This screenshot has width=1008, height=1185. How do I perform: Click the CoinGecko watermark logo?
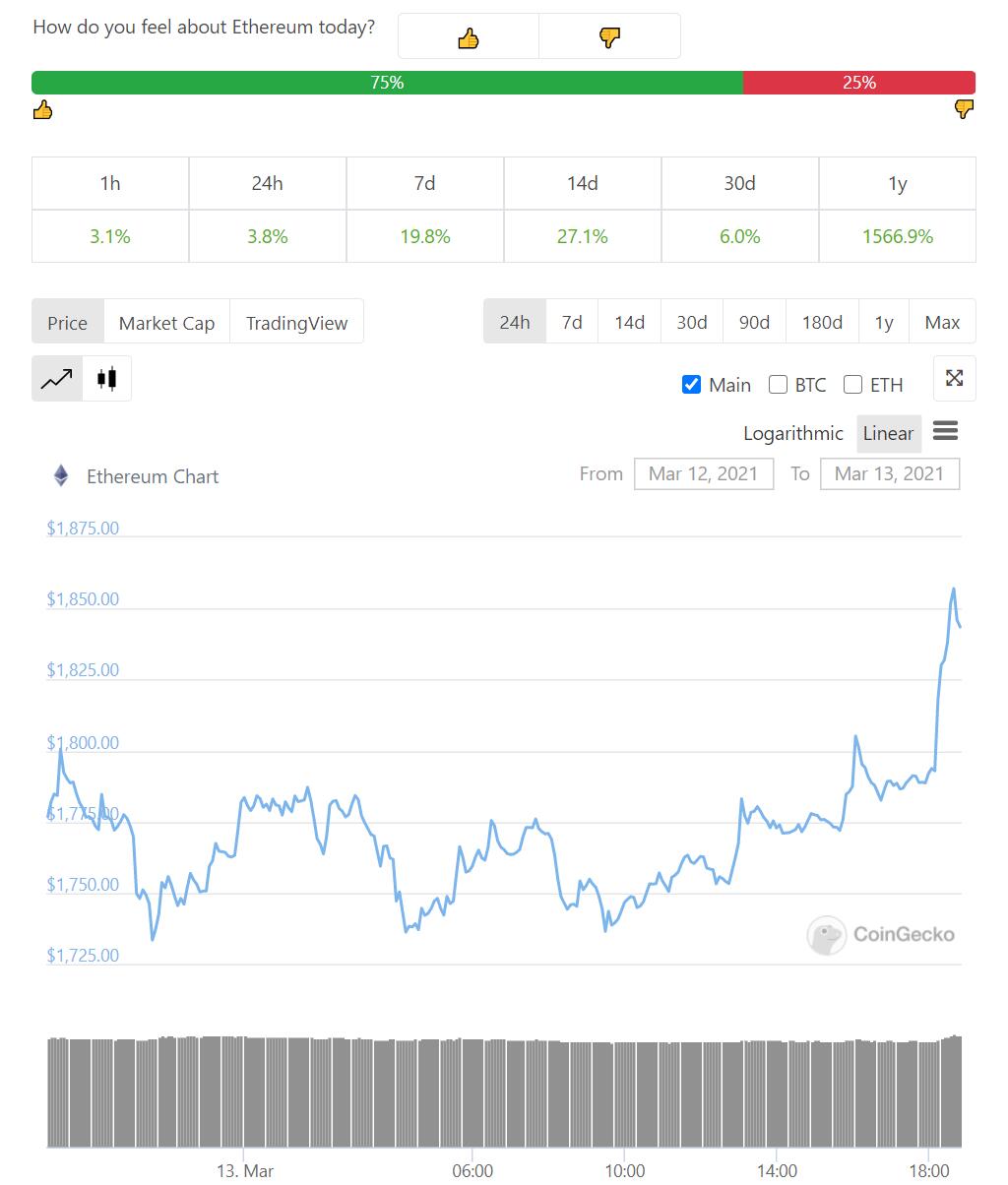[x=826, y=935]
